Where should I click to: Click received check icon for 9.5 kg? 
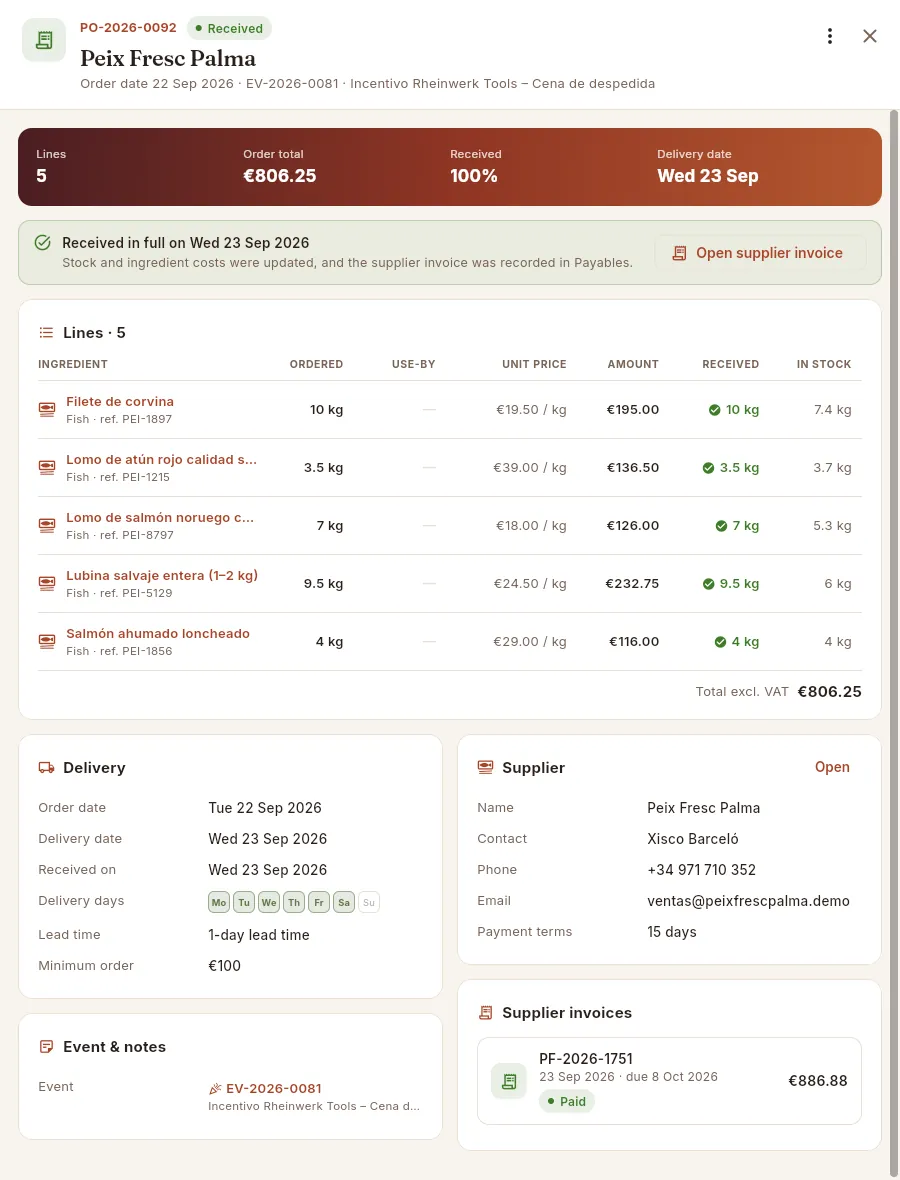coord(708,584)
